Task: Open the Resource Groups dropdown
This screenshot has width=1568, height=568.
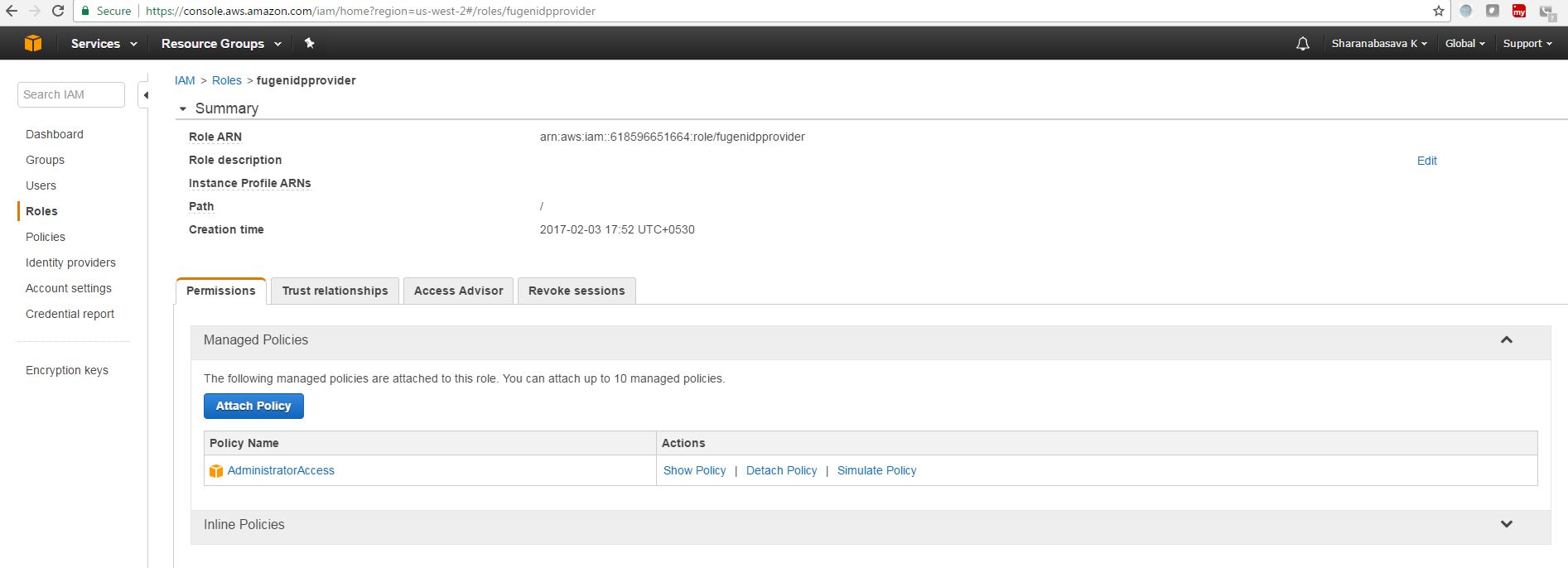Action: (221, 43)
